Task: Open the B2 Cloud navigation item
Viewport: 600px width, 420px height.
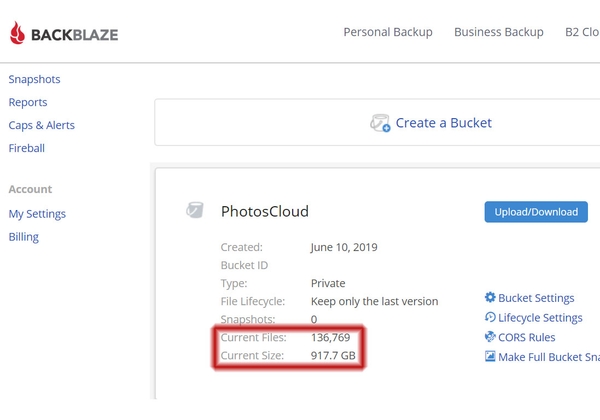Action: (582, 32)
